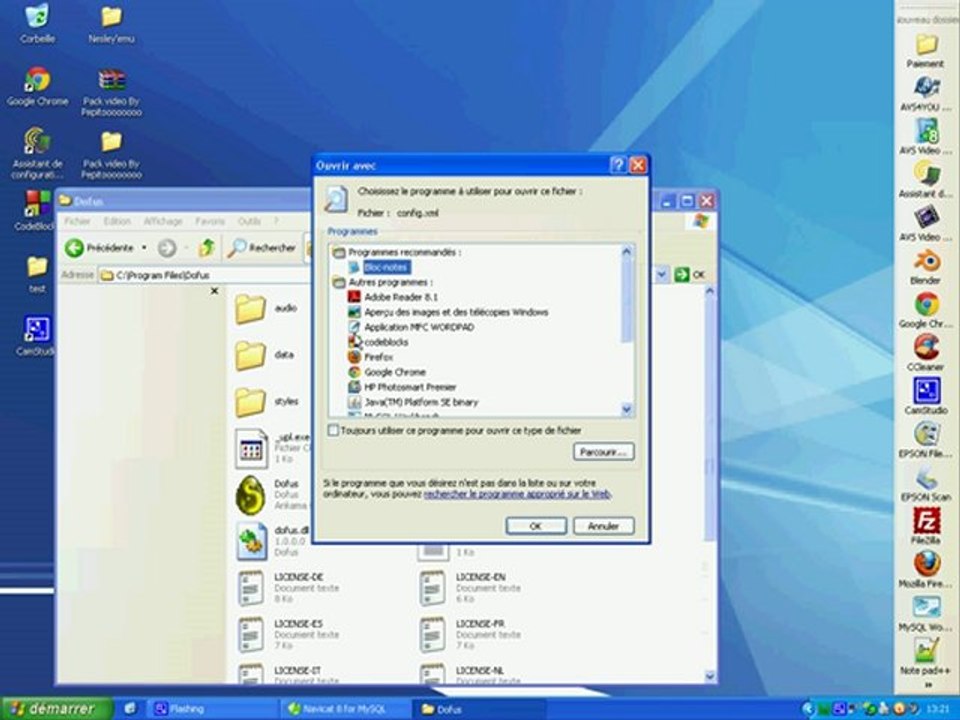This screenshot has height=720, width=960.
Task: Pick Application MFC WORDPAD from the list
Action: pos(419,327)
